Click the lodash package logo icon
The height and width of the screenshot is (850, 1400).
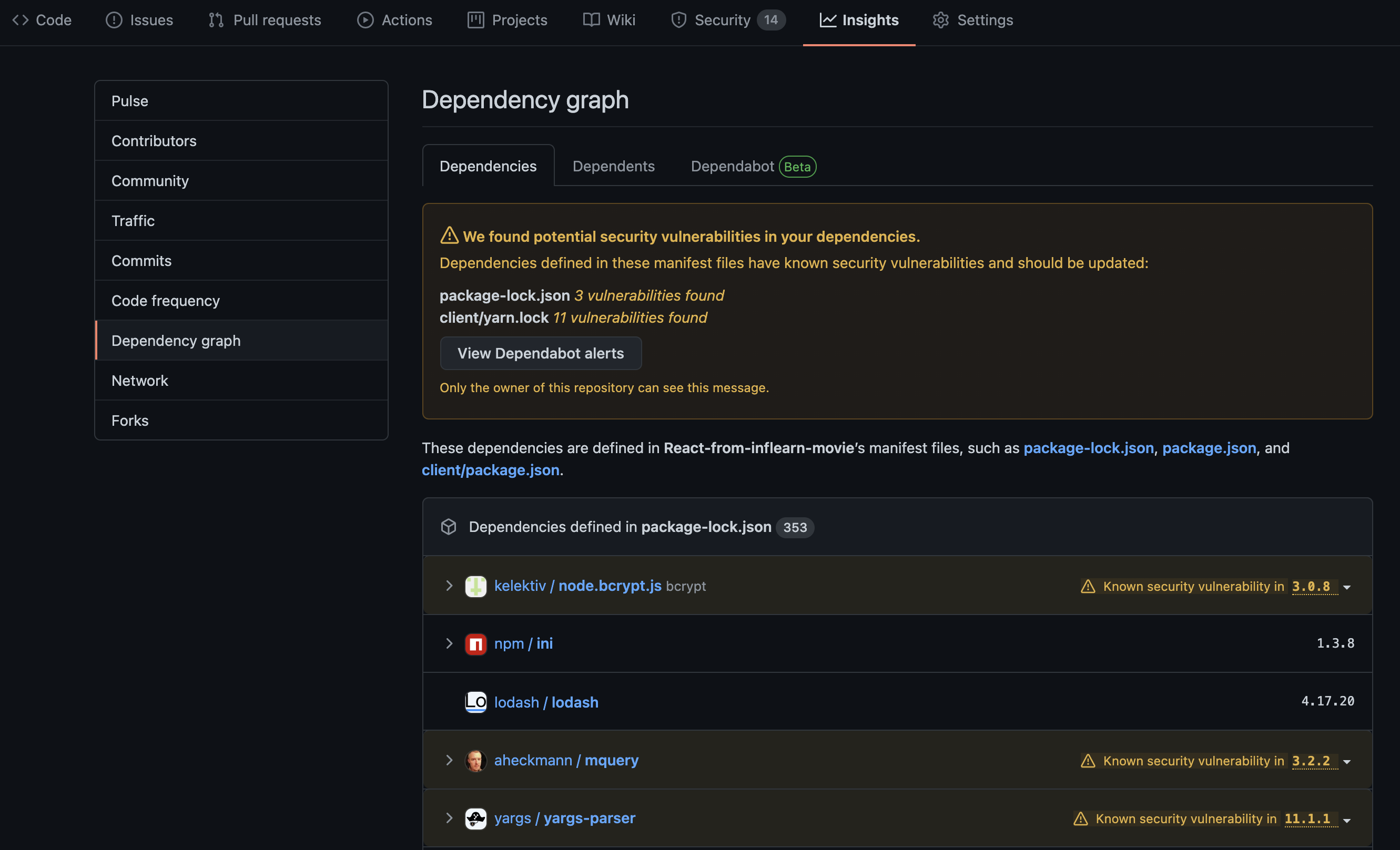click(x=475, y=702)
